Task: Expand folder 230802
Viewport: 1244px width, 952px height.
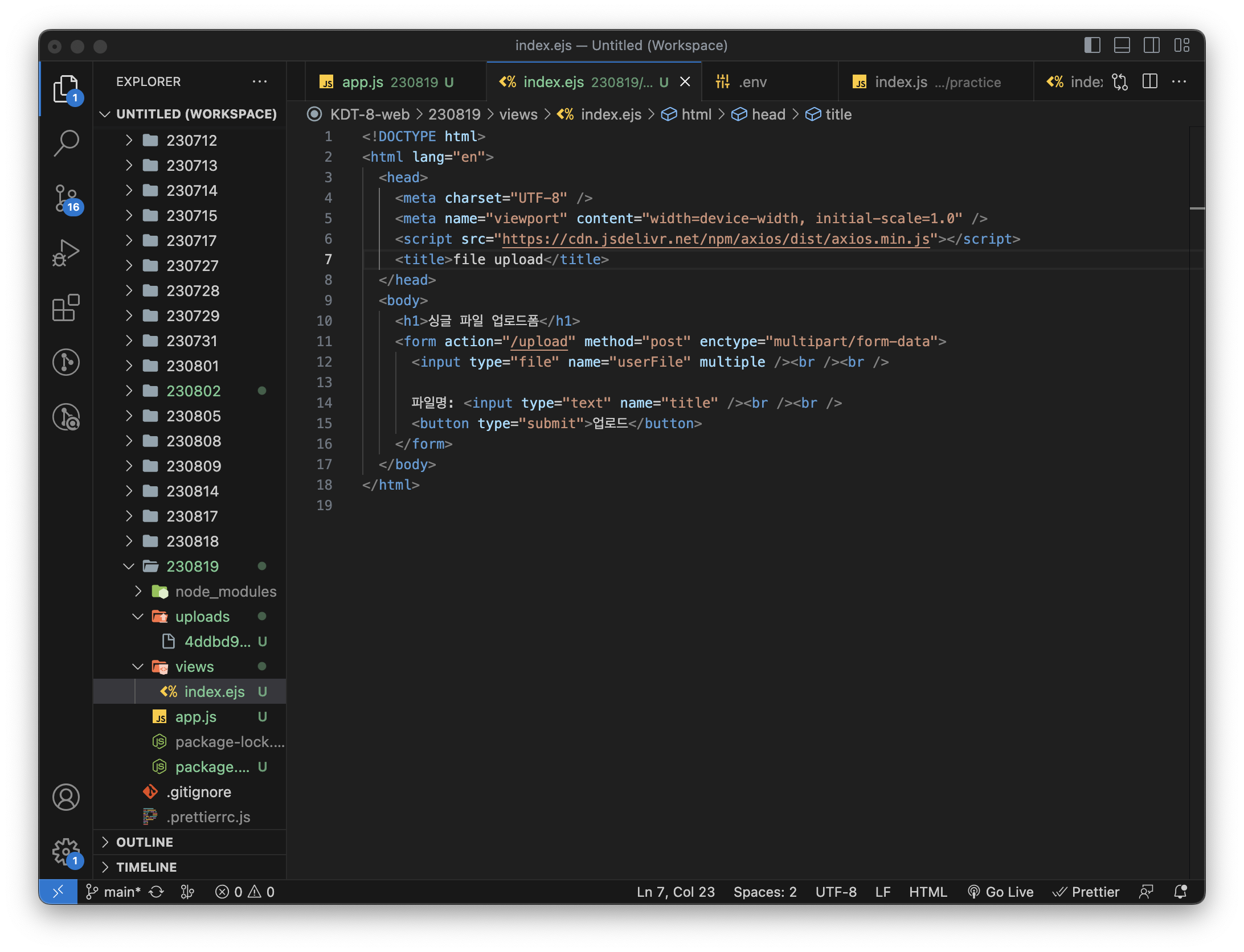Action: click(190, 391)
